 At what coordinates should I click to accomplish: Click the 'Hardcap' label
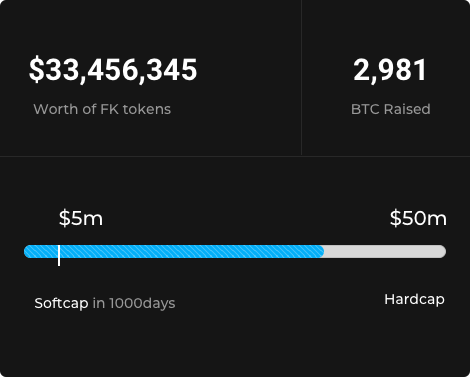pos(414,299)
